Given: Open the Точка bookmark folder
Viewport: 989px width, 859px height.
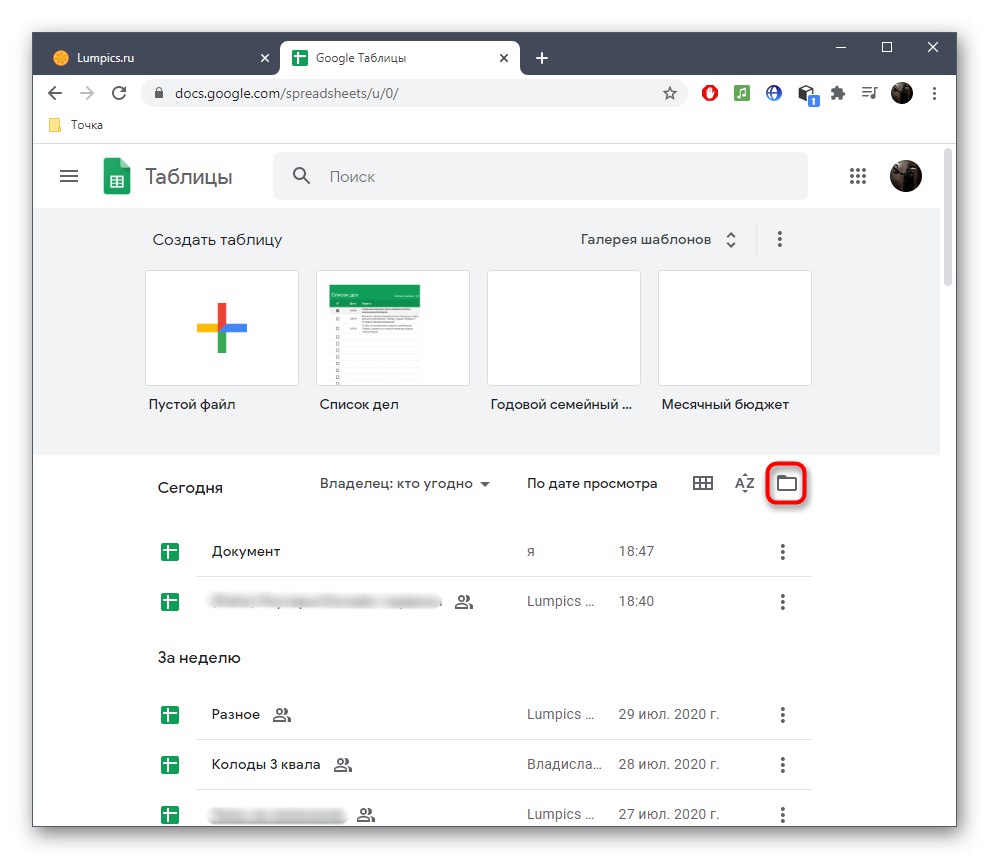Looking at the screenshot, I should 76,125.
